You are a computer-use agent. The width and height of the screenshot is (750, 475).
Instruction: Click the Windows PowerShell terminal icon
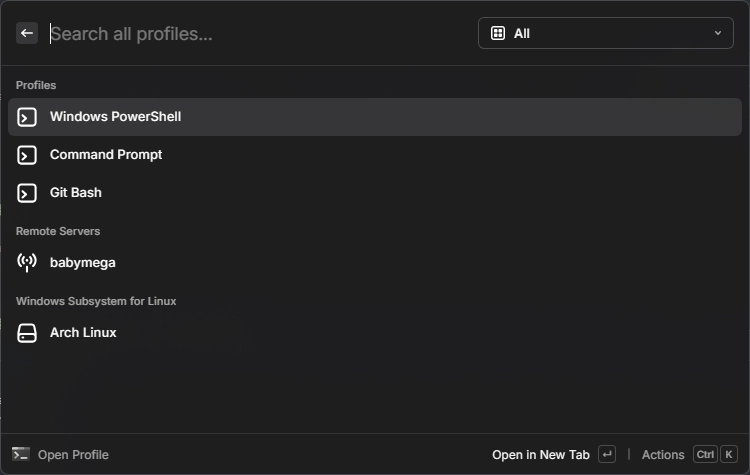pos(27,117)
